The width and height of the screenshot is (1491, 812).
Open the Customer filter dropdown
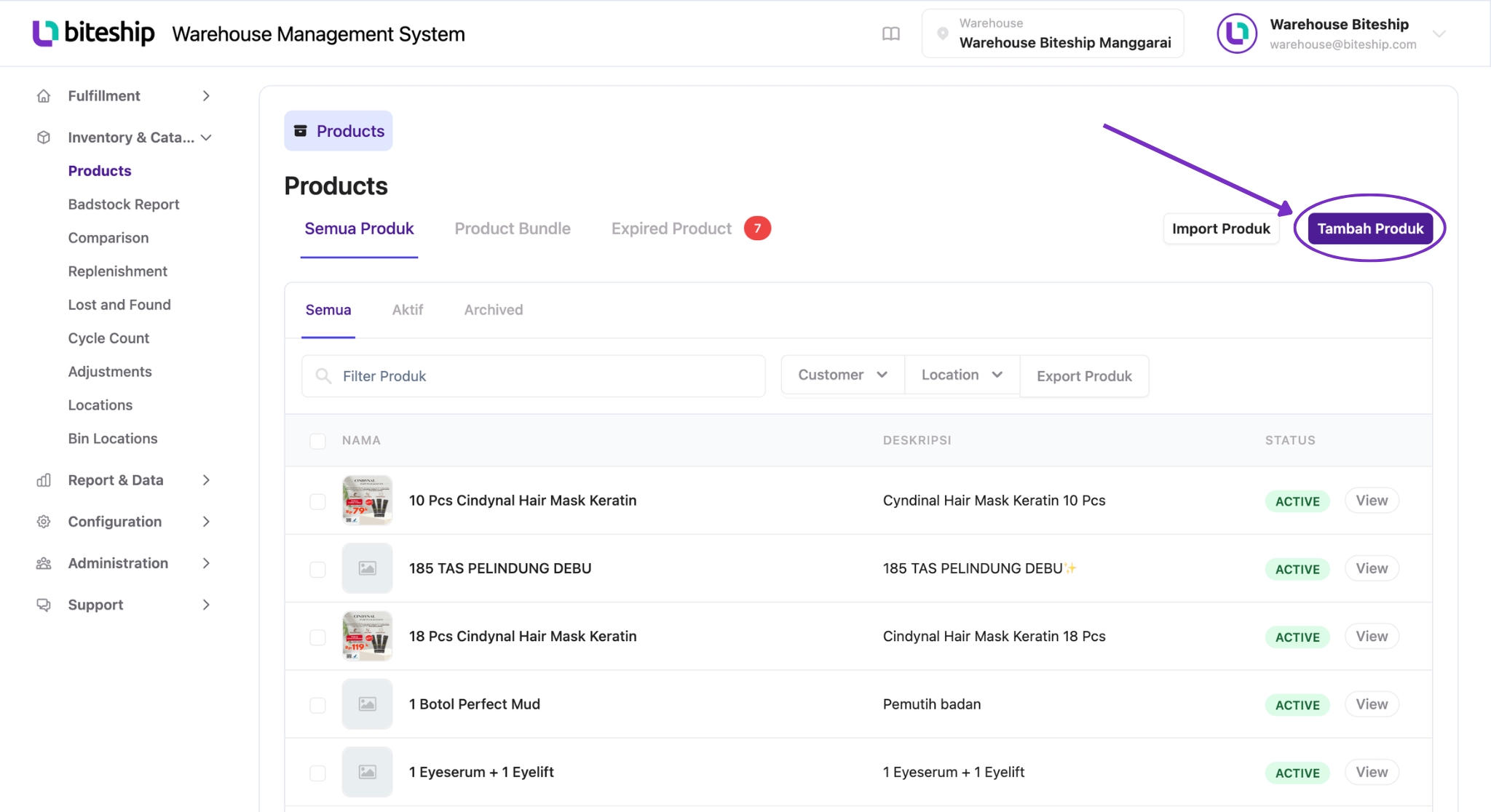click(842, 375)
